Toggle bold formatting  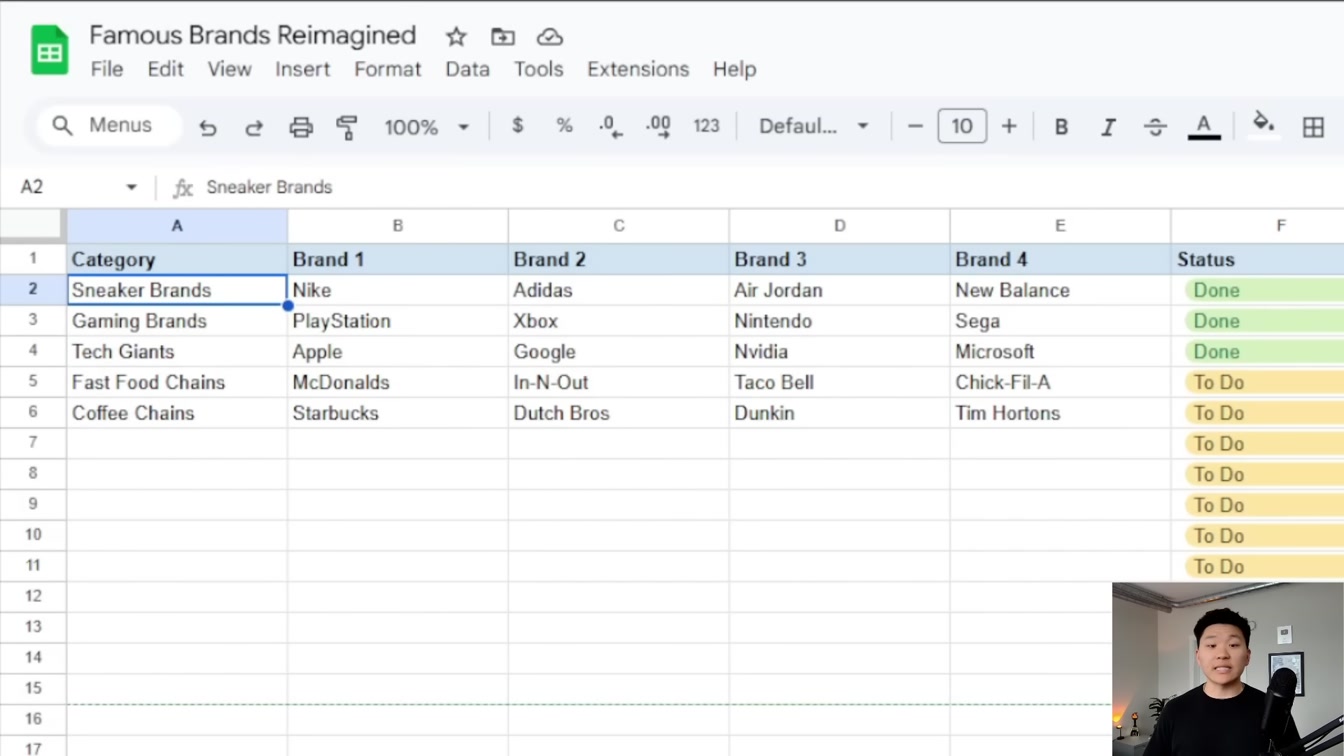pos(1061,127)
